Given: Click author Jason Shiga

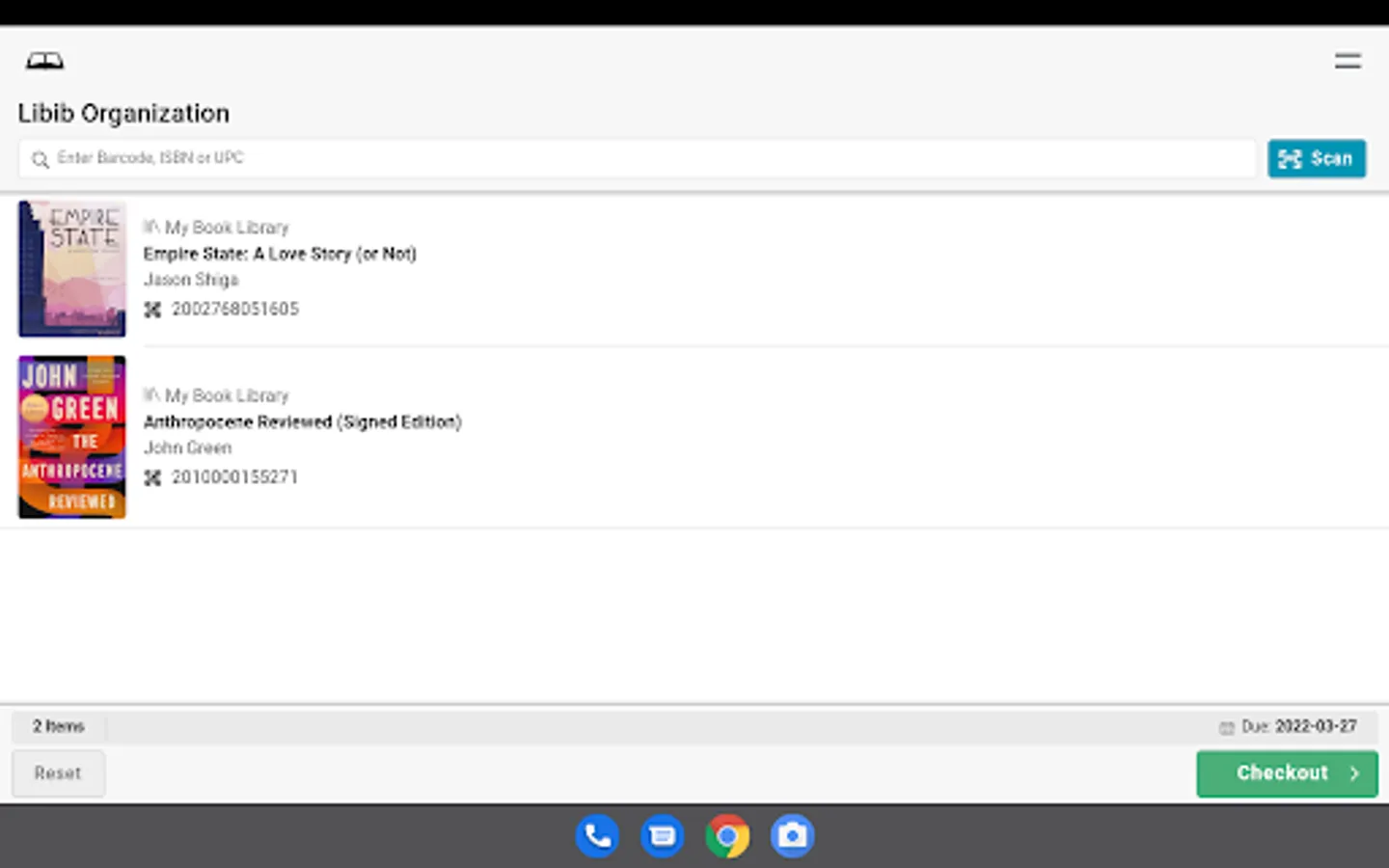Looking at the screenshot, I should pos(191,280).
